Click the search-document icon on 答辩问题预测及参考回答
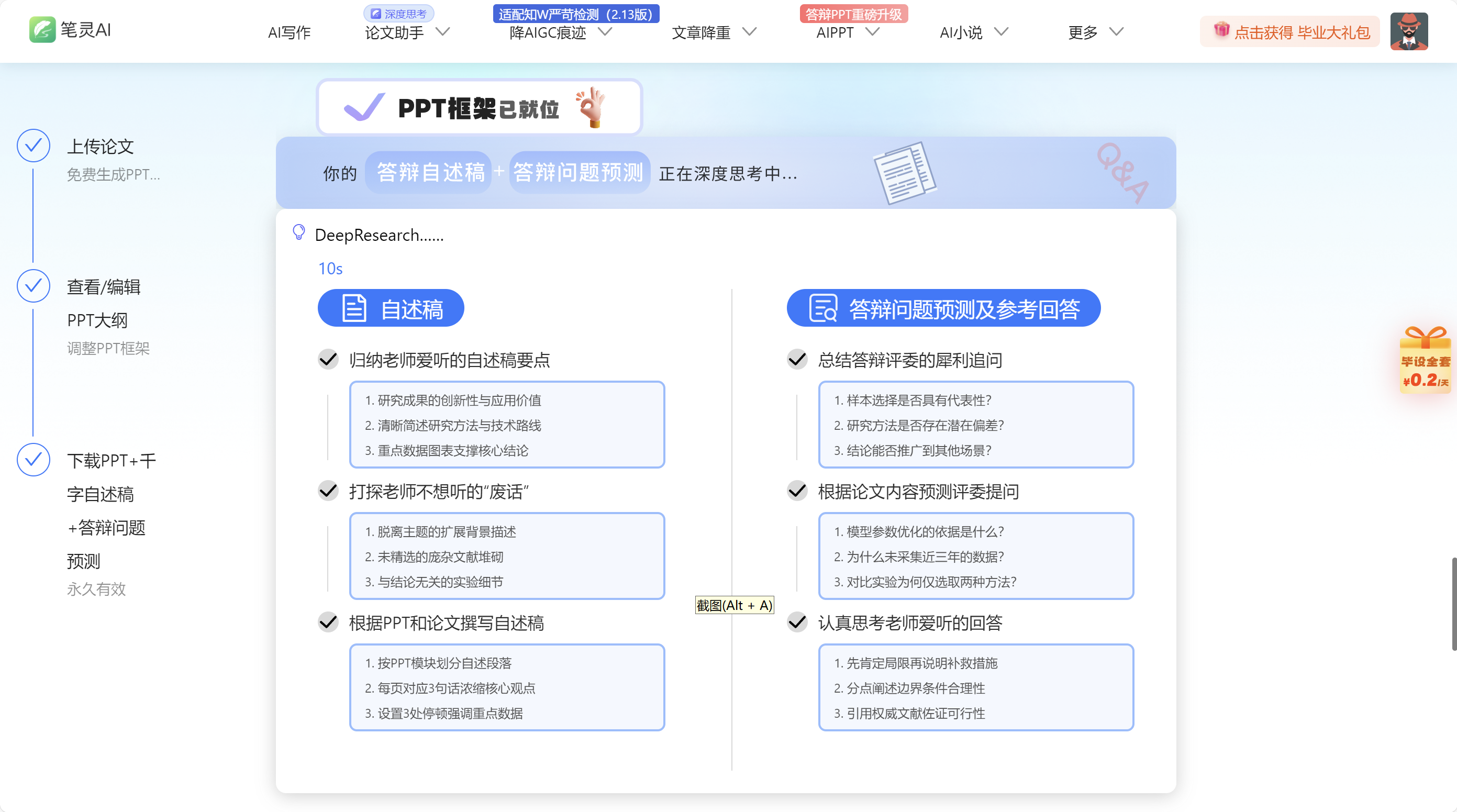Viewport: 1457px width, 812px height. [823, 308]
